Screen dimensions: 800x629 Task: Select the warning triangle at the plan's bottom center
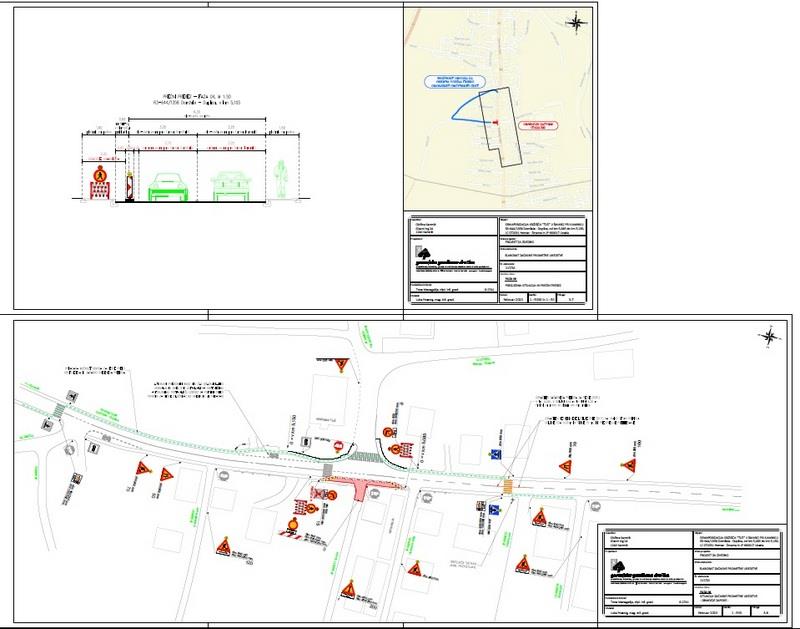pos(350,587)
